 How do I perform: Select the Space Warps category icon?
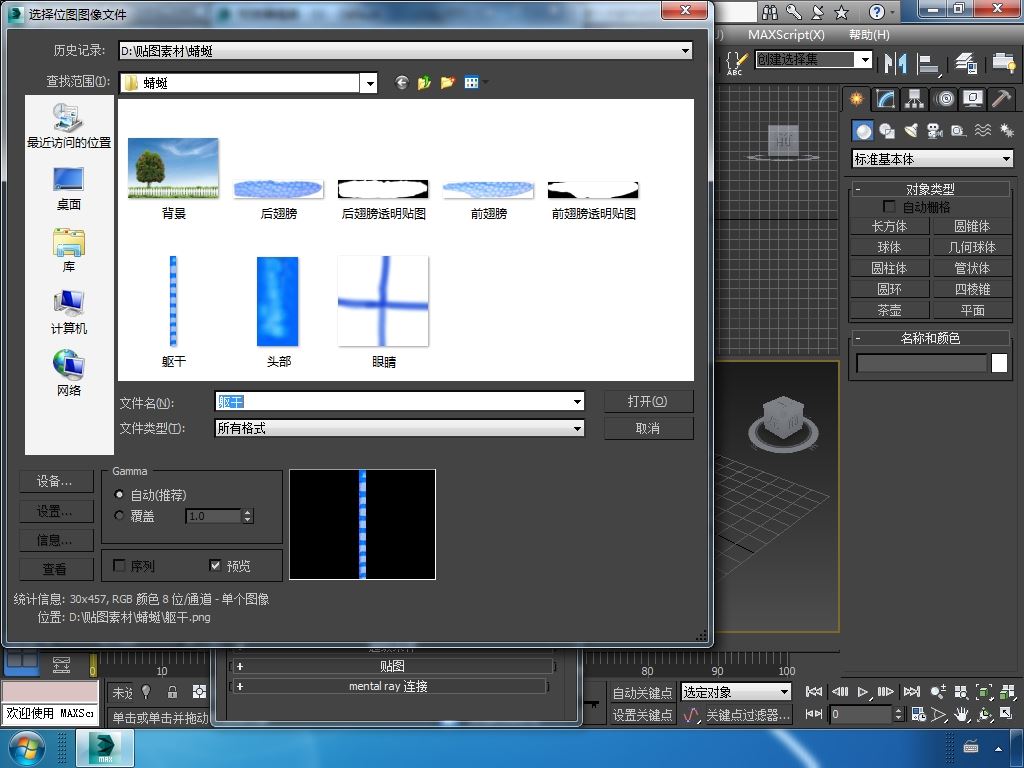(x=982, y=132)
